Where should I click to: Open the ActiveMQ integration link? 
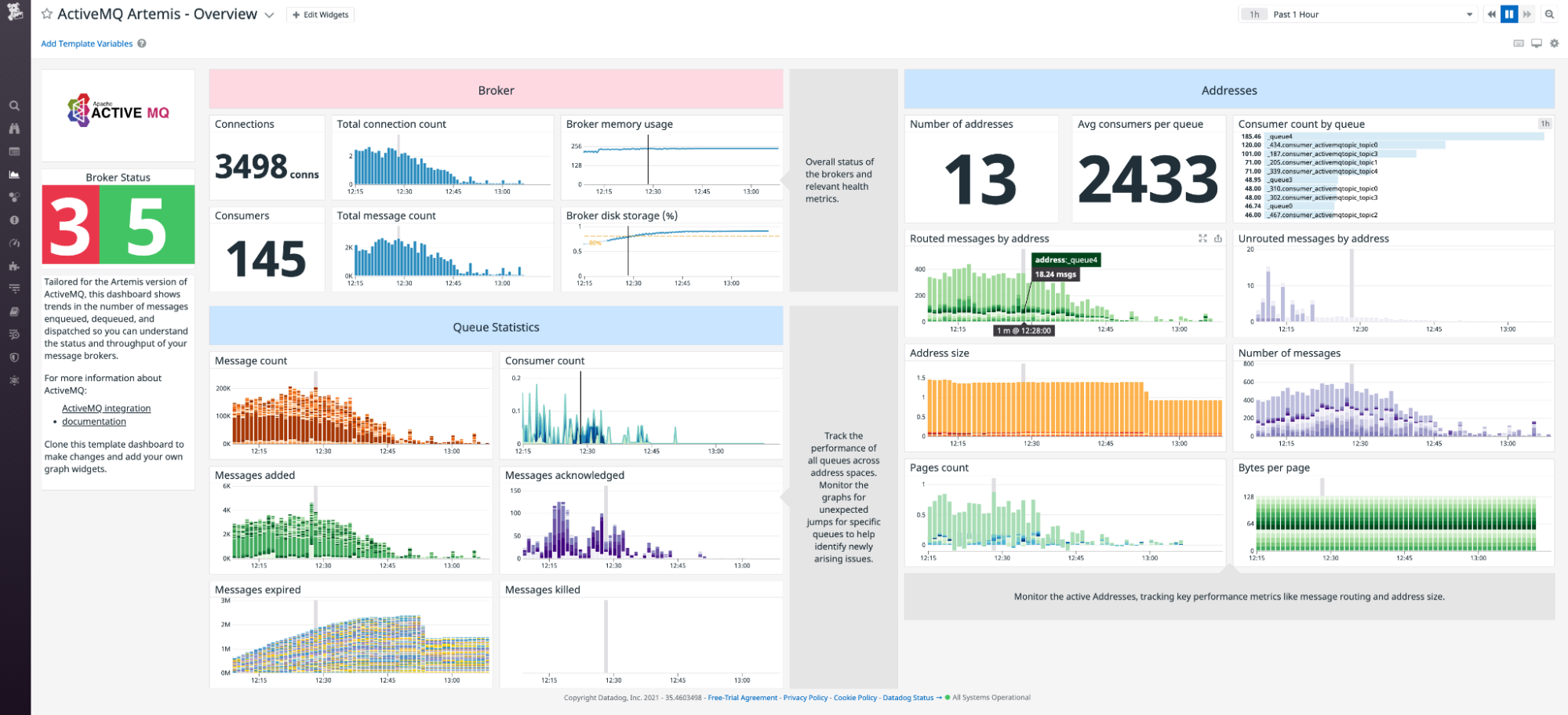[x=106, y=408]
